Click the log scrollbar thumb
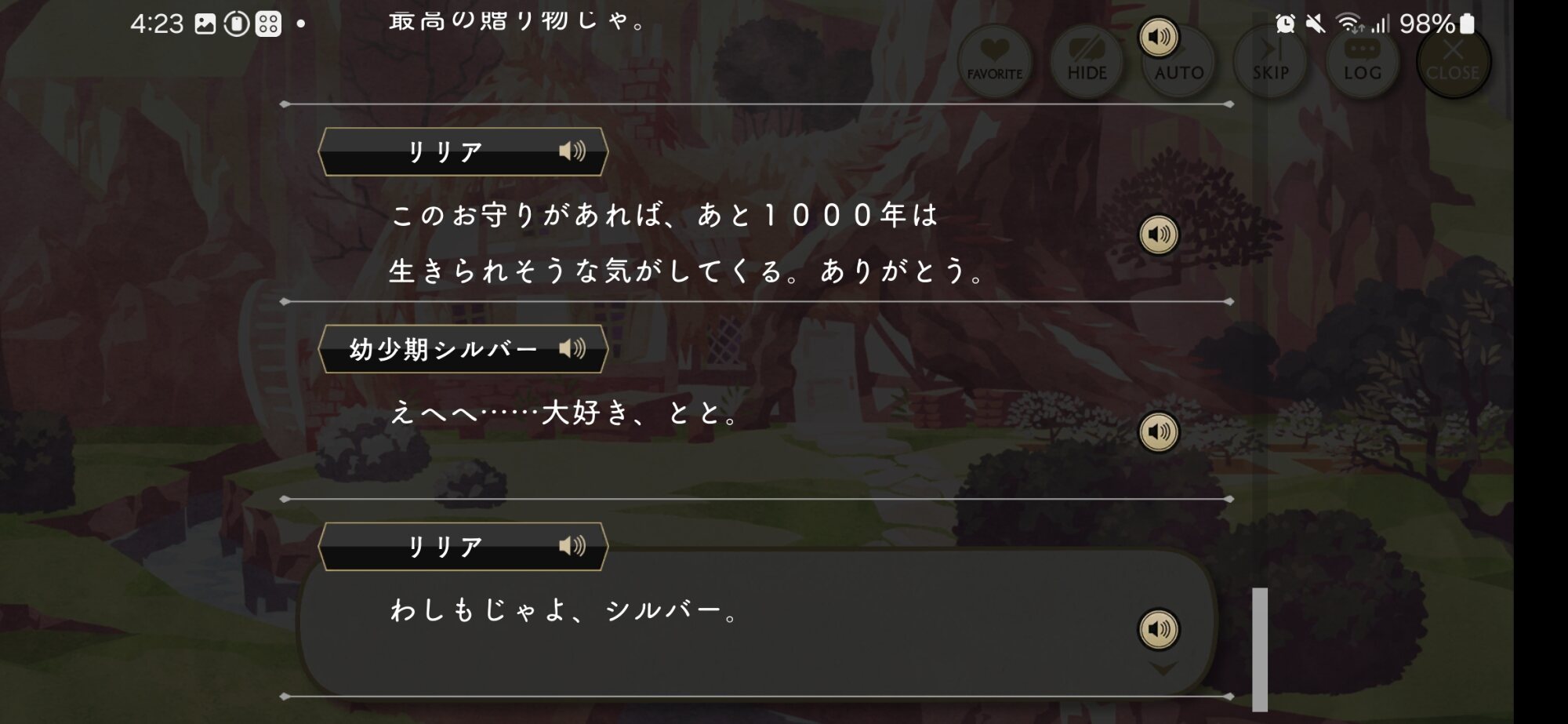The height and width of the screenshot is (724, 1568). [x=1259, y=649]
